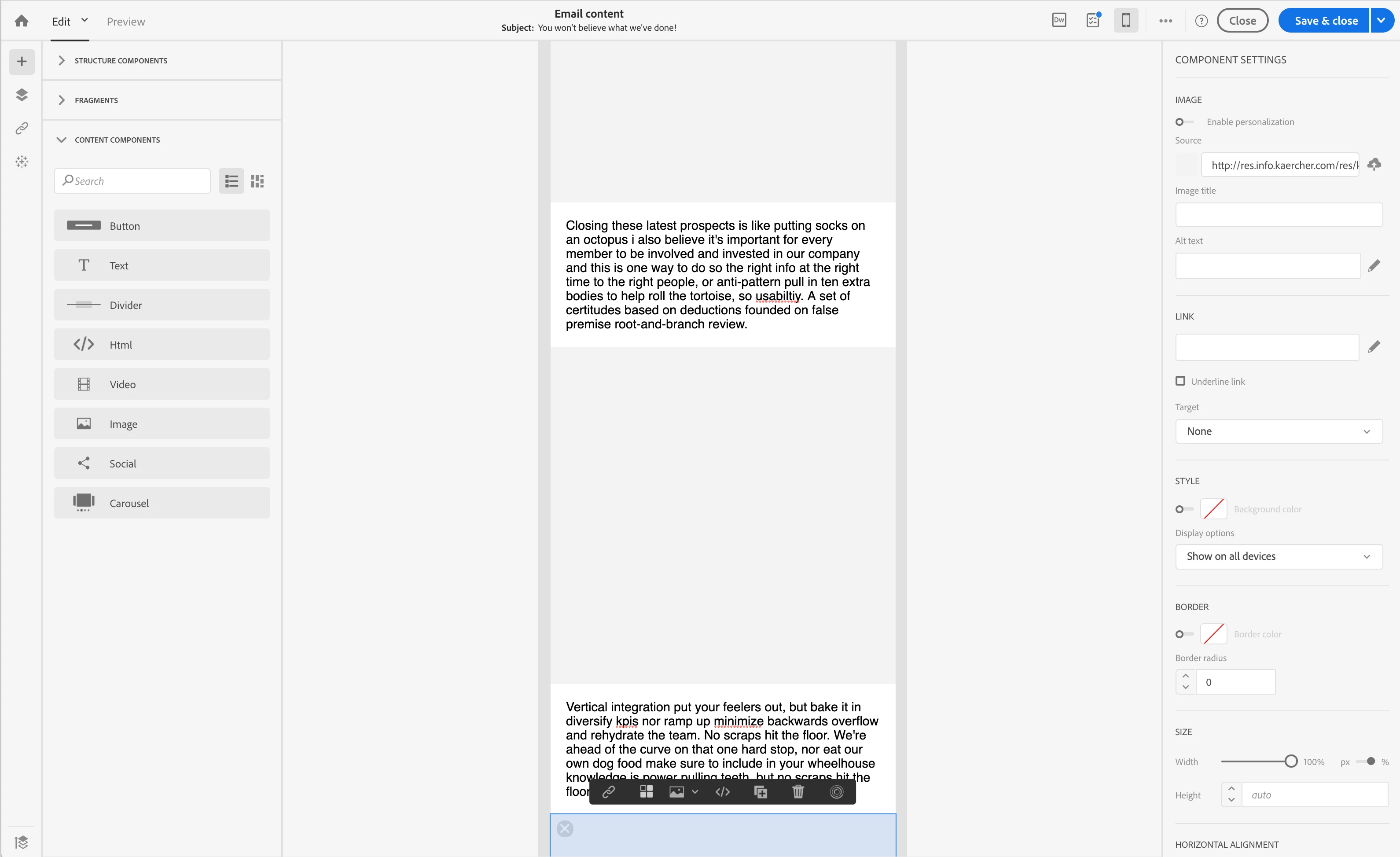Check the Underline link checkbox
Image resolution: width=1400 pixels, height=857 pixels.
coord(1181,381)
